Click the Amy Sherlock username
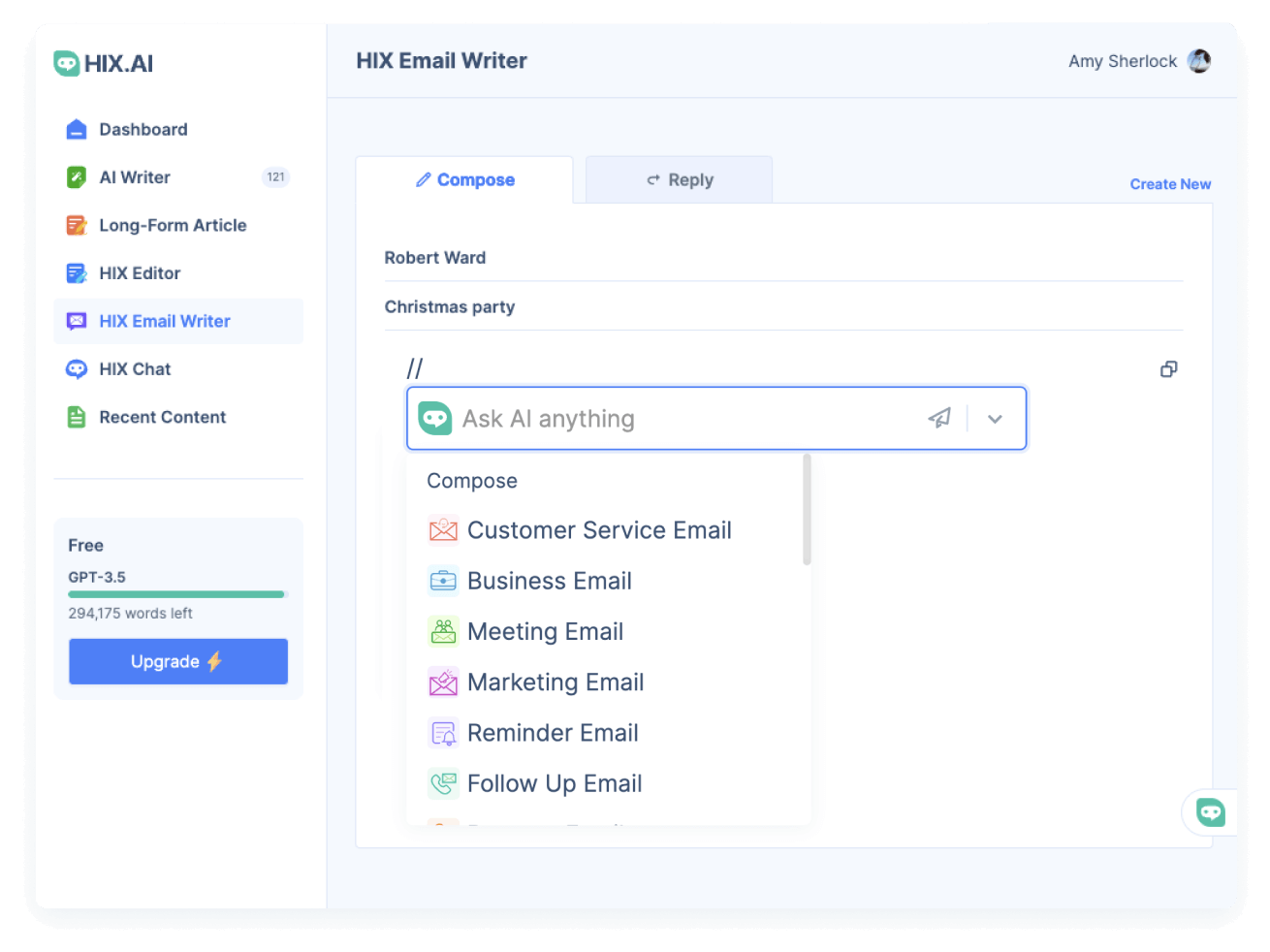1270x952 pixels. 1123,61
